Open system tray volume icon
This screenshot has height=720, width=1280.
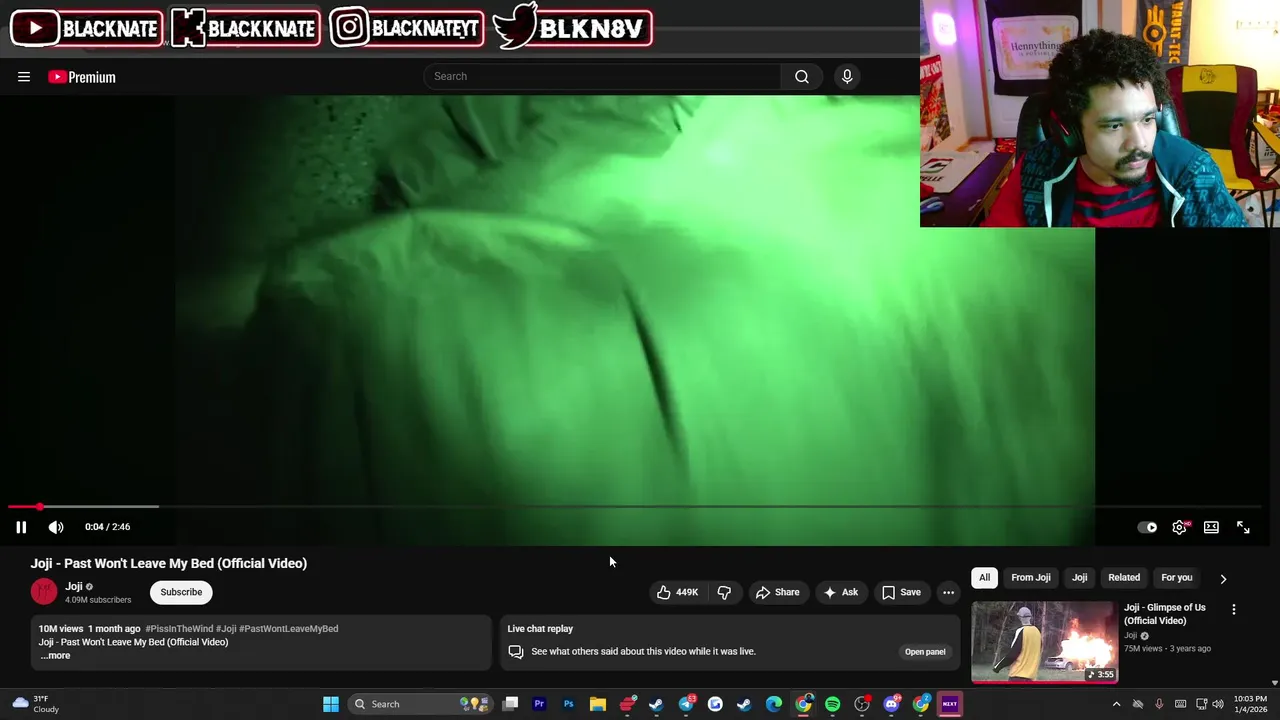pos(1218,704)
